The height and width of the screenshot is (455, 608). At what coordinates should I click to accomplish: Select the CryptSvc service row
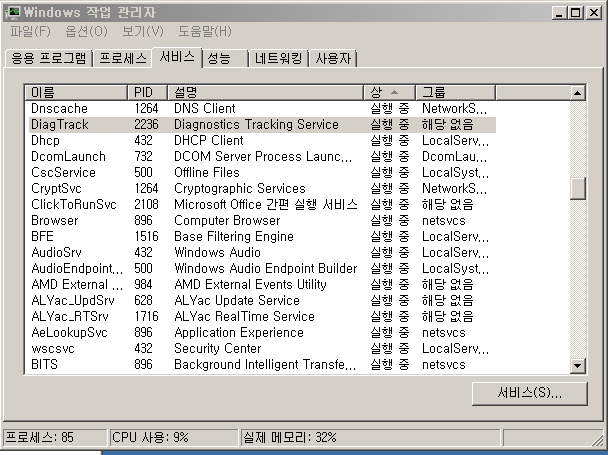262,188
